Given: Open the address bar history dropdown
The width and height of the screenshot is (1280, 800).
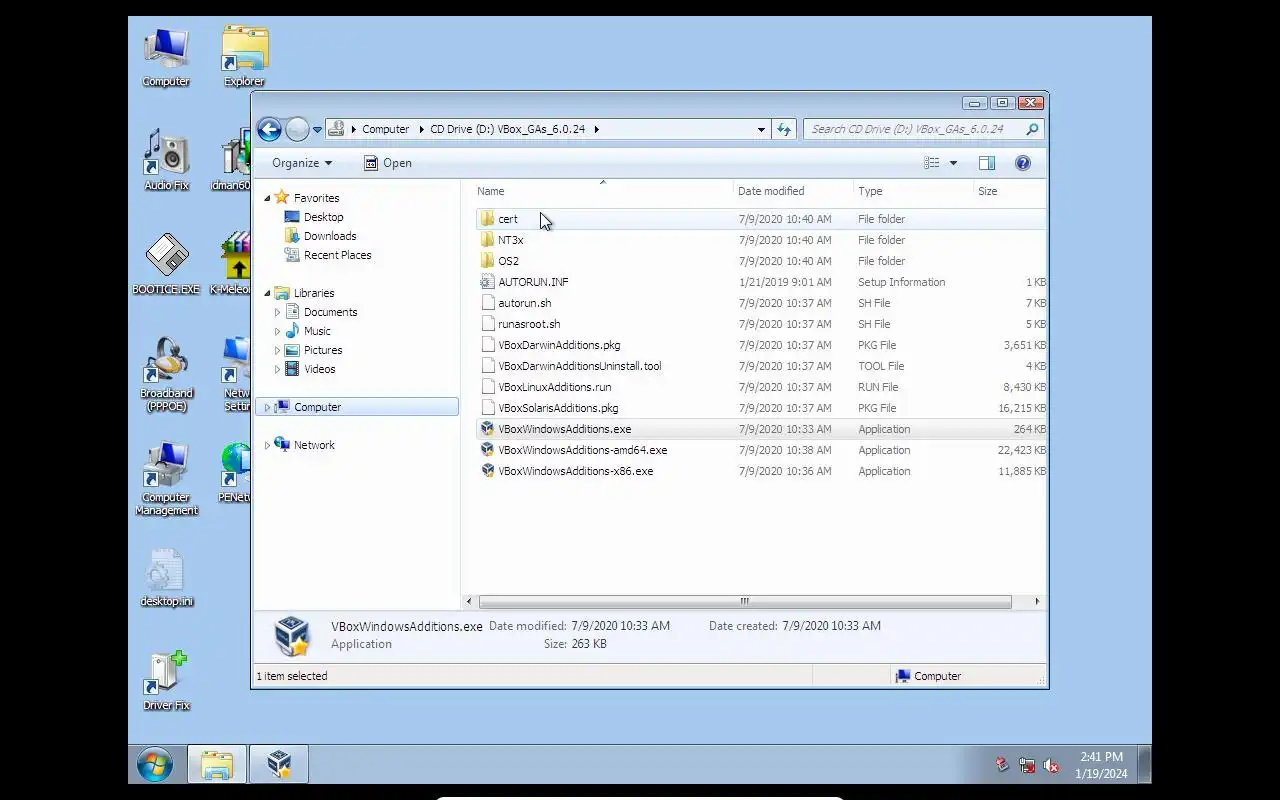Looking at the screenshot, I should [761, 129].
